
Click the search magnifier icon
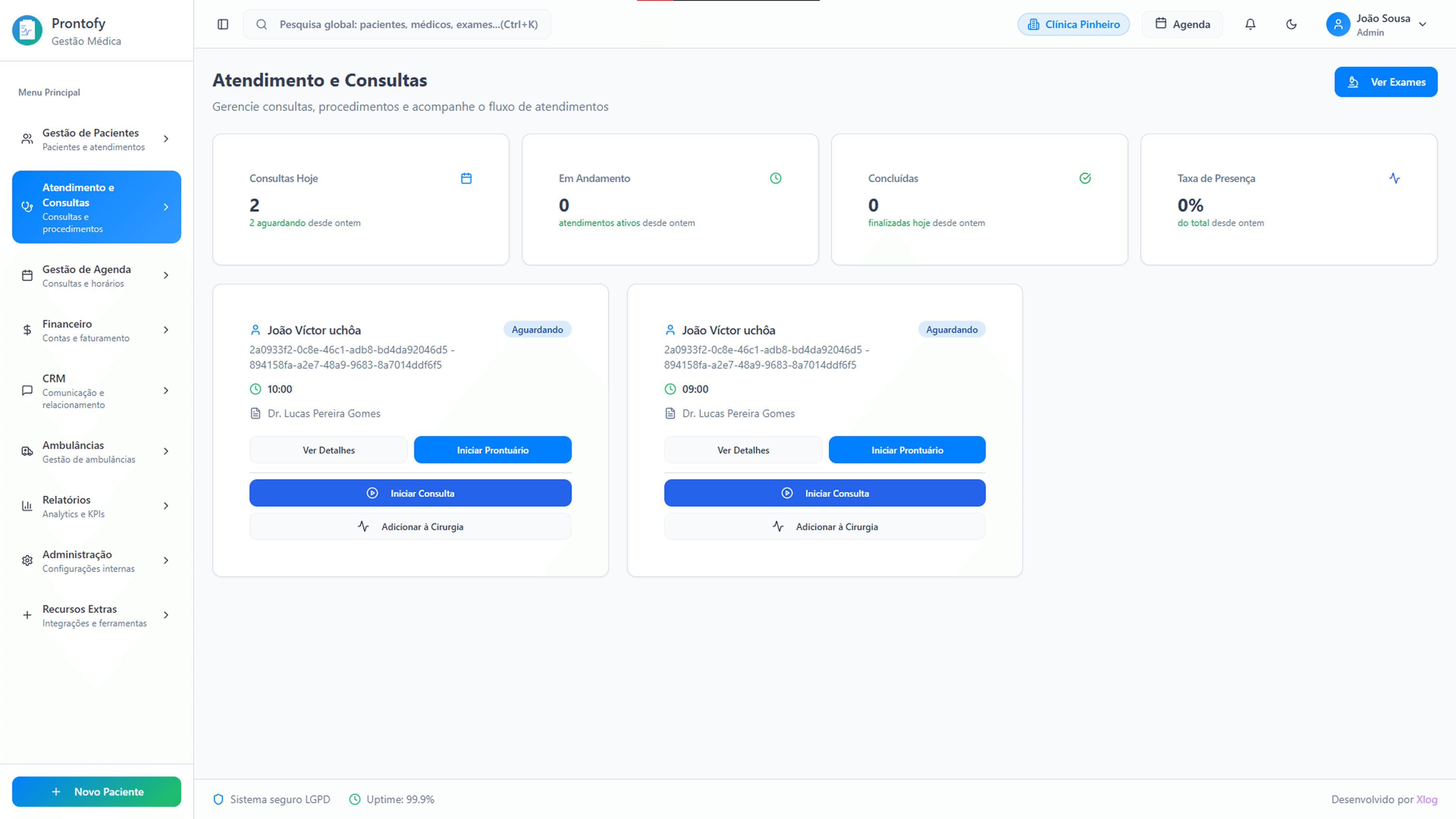pos(261,24)
